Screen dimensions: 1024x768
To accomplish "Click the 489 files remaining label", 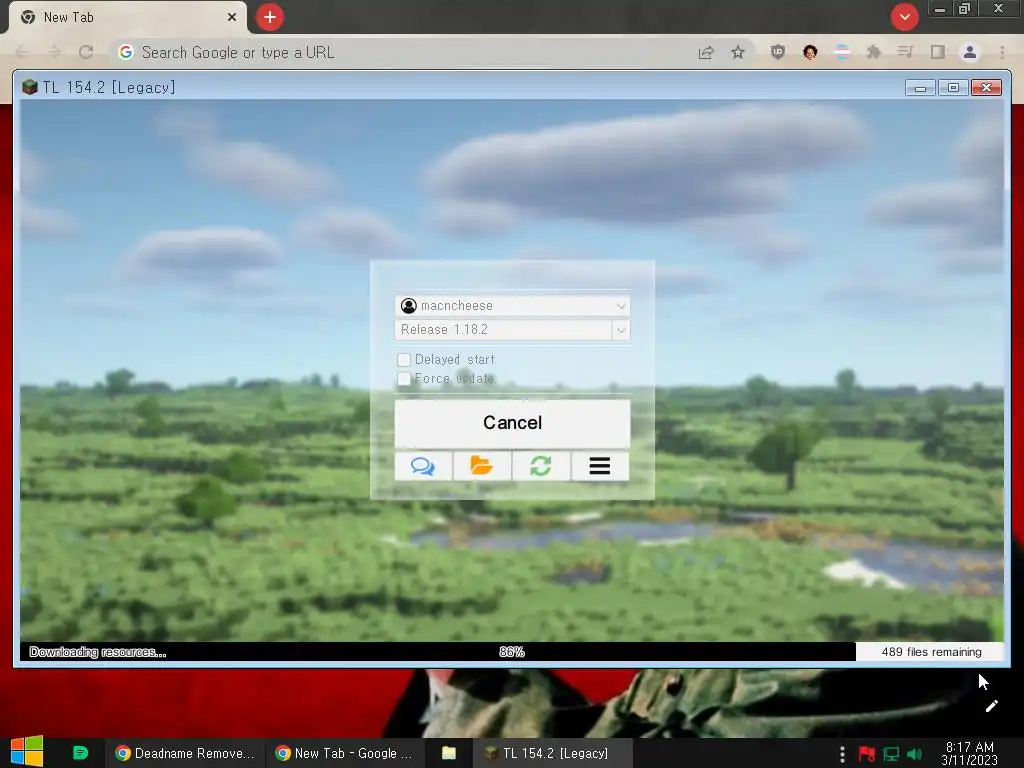I will click(931, 652).
